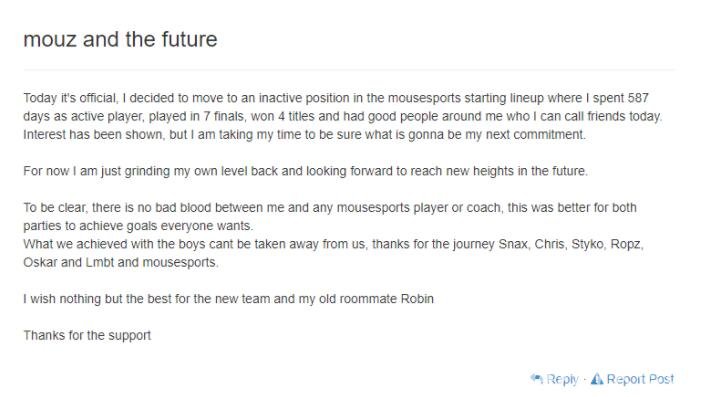Select the post title "mouz and the future"
The width and height of the screenshot is (721, 397).
point(120,39)
